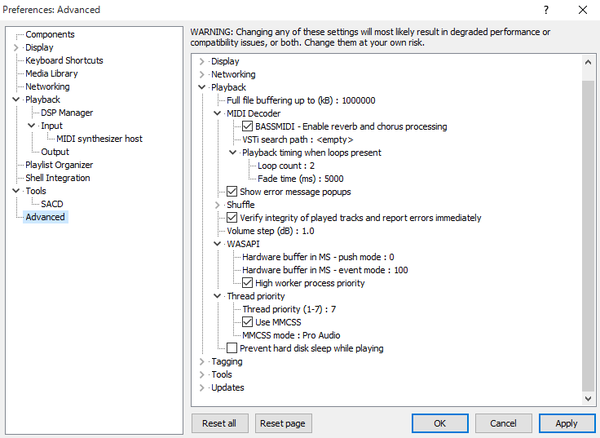
Task: Confirm settings with the OK button
Action: (x=440, y=423)
